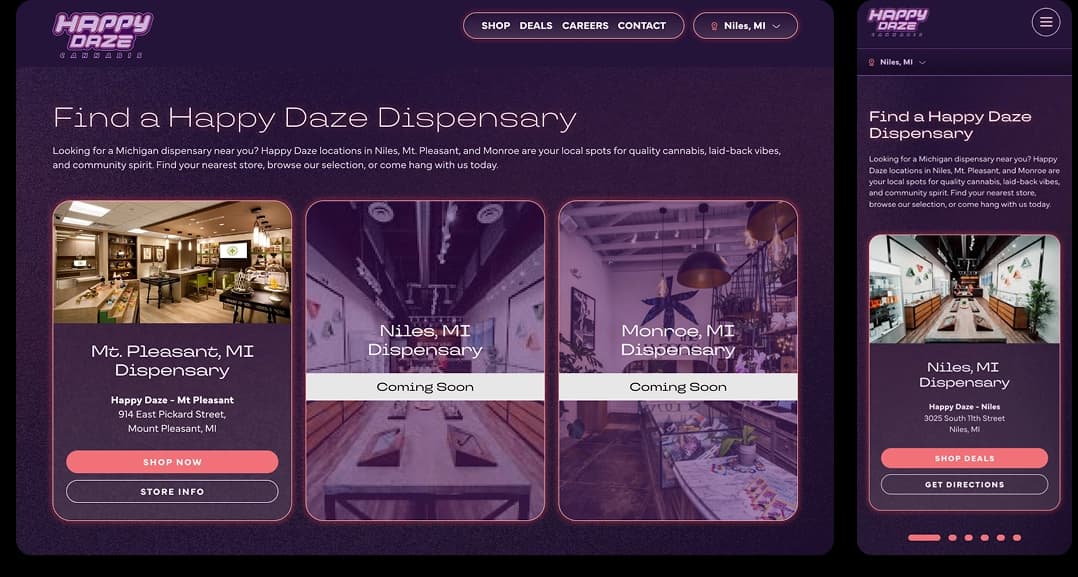Screen dimensions: 1078x577
Task: Click the 'Happy Daze - Niles' store name
Action: click(965, 407)
